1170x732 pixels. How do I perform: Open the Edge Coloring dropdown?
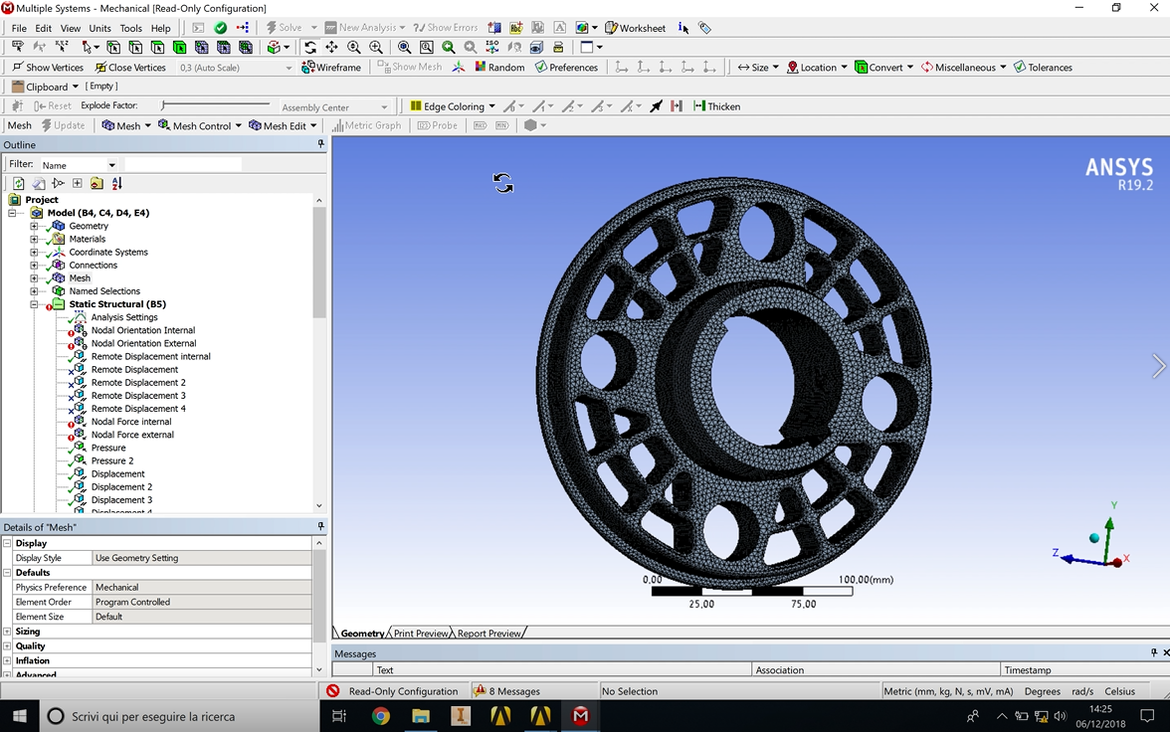point(453,106)
